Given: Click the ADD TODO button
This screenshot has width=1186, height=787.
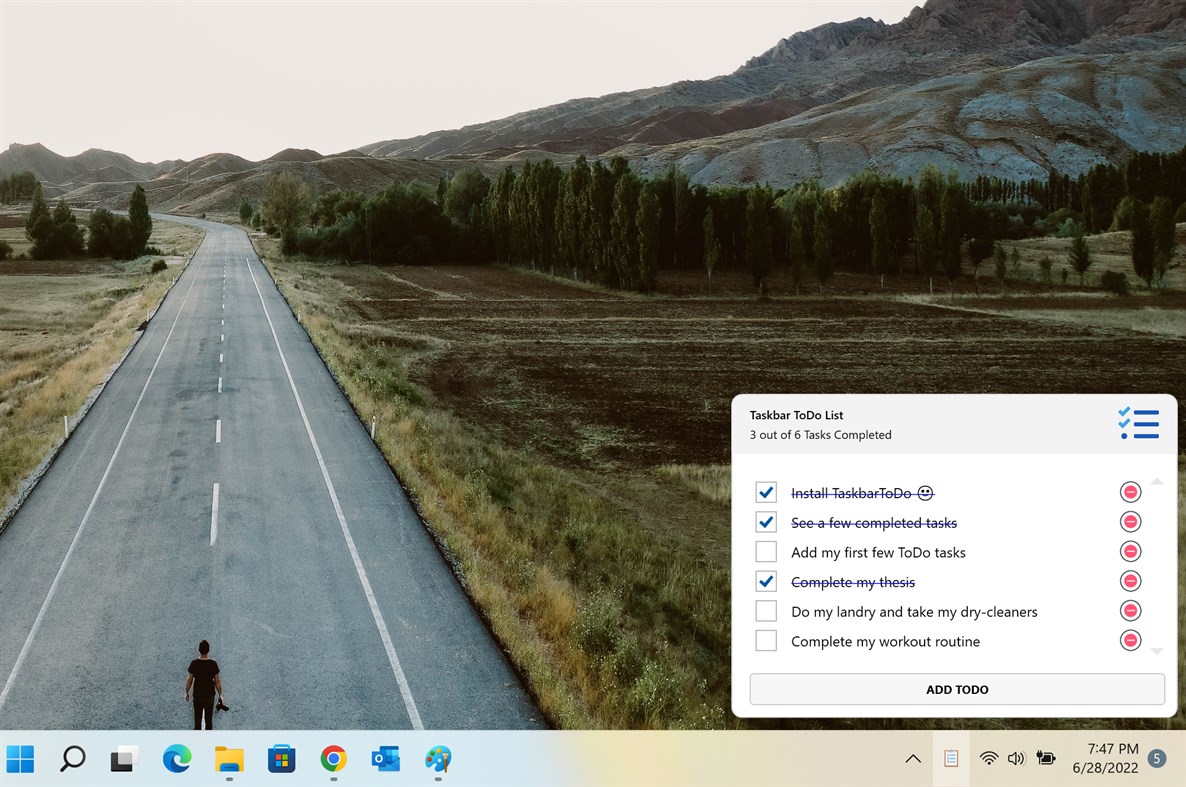Looking at the screenshot, I should pyautogui.click(x=956, y=689).
